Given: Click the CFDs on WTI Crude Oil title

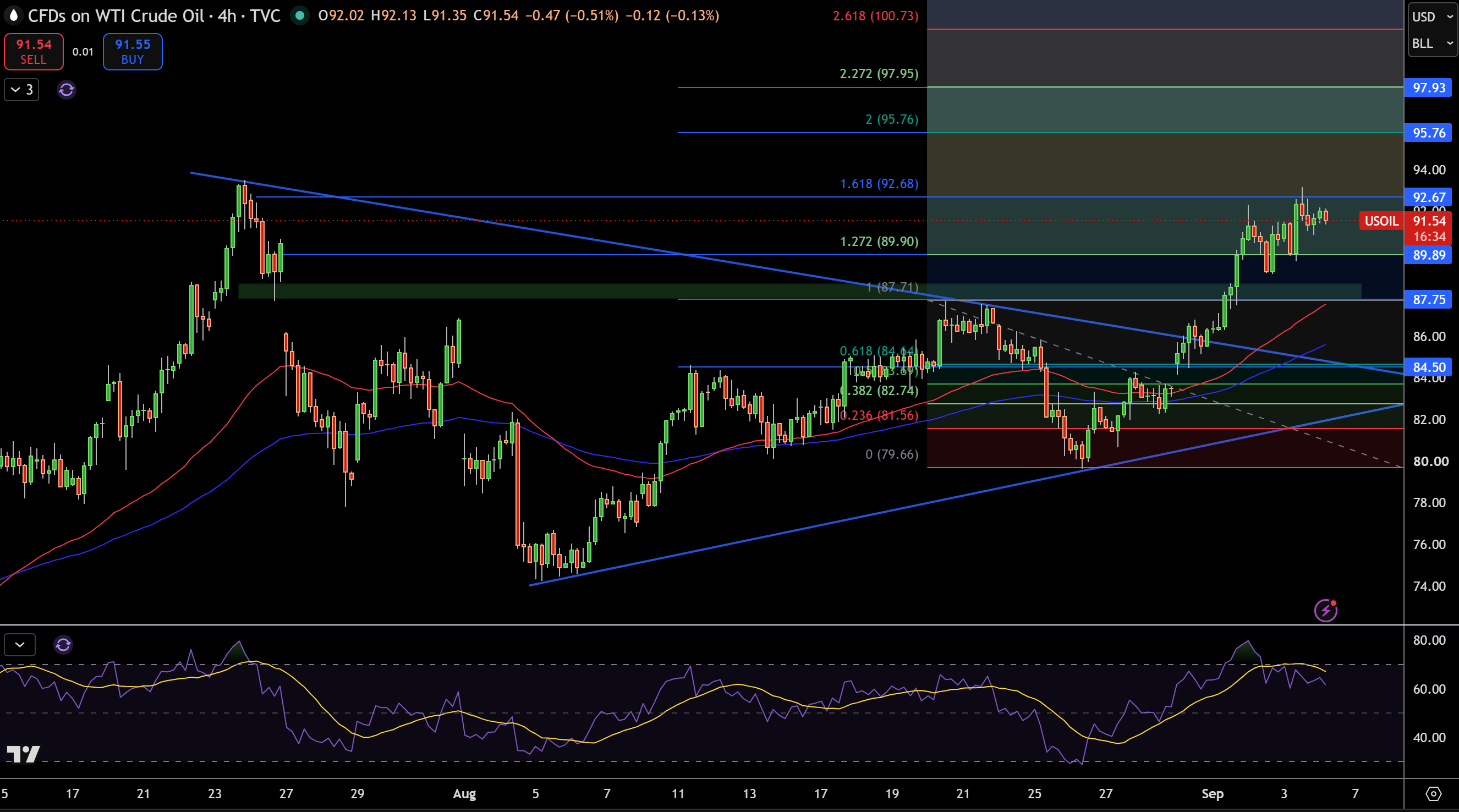Looking at the screenshot, I should pos(116,15).
